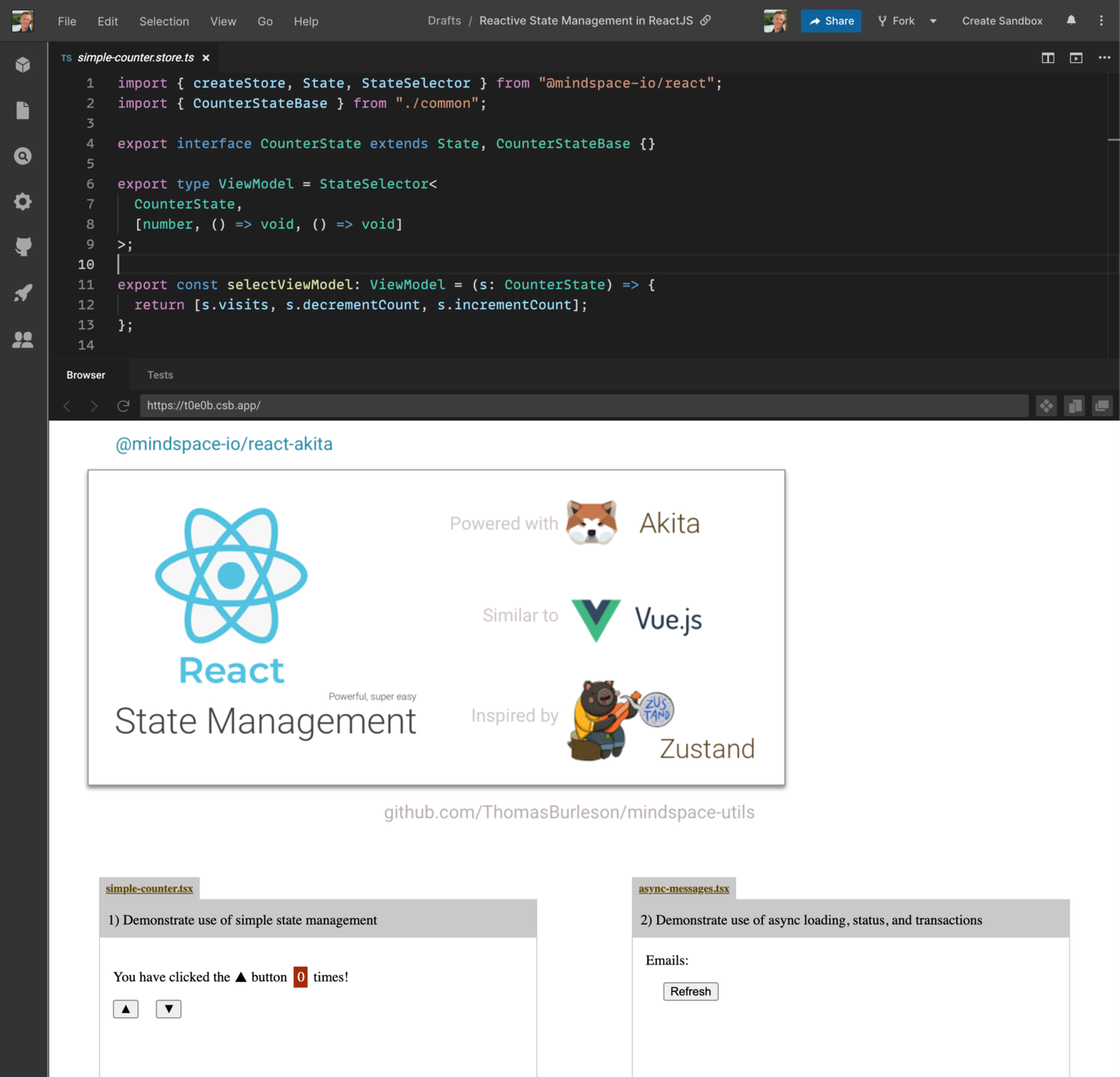Open the Live collaboration people icon
The image size is (1120, 1077).
(x=23, y=340)
